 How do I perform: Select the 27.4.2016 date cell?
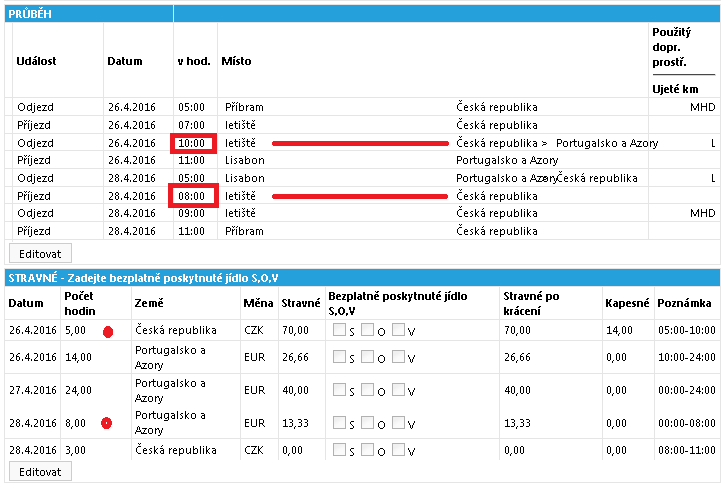(x=32, y=390)
